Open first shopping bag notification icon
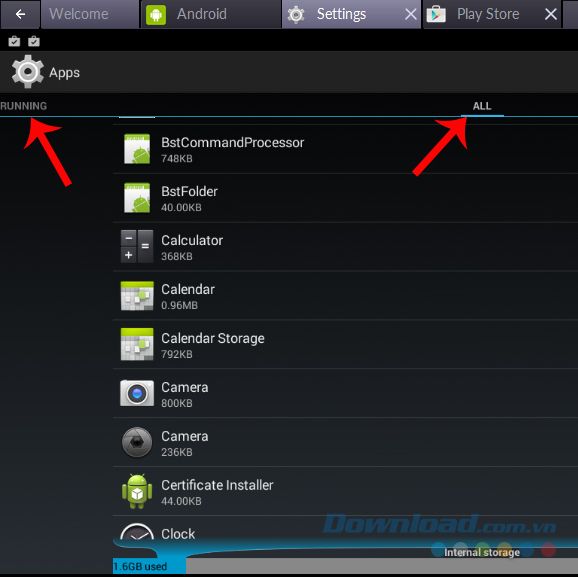 14,41
